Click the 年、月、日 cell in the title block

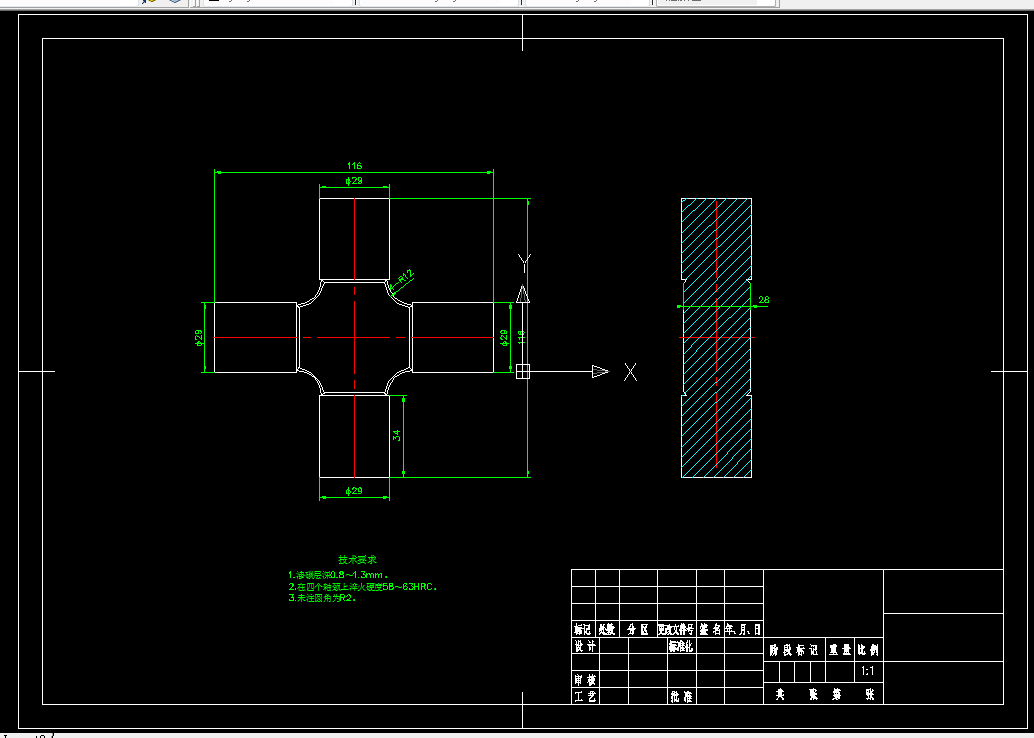744,629
